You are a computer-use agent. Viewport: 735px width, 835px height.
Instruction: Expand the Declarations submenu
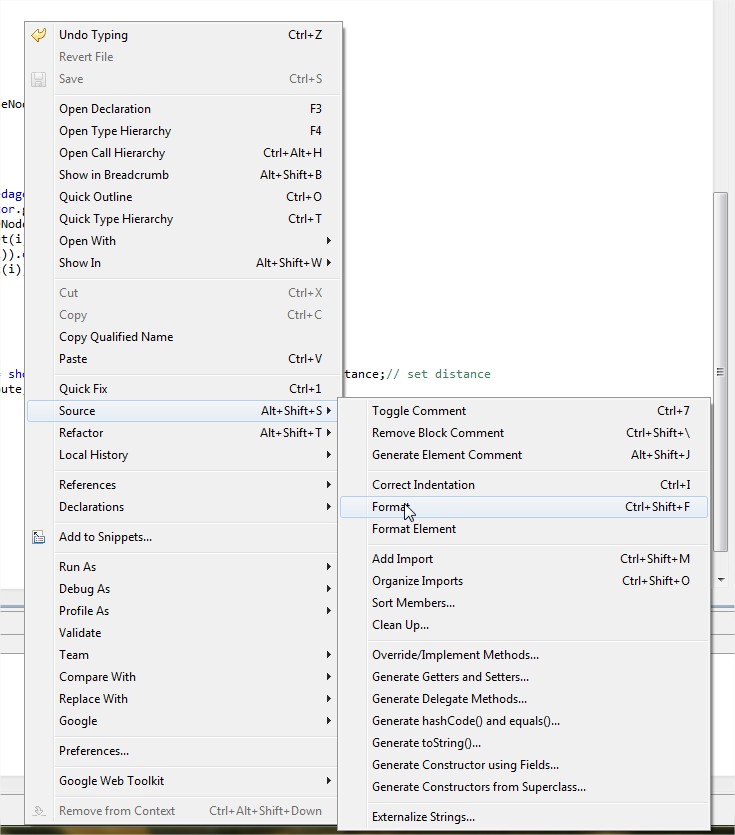[x=183, y=507]
